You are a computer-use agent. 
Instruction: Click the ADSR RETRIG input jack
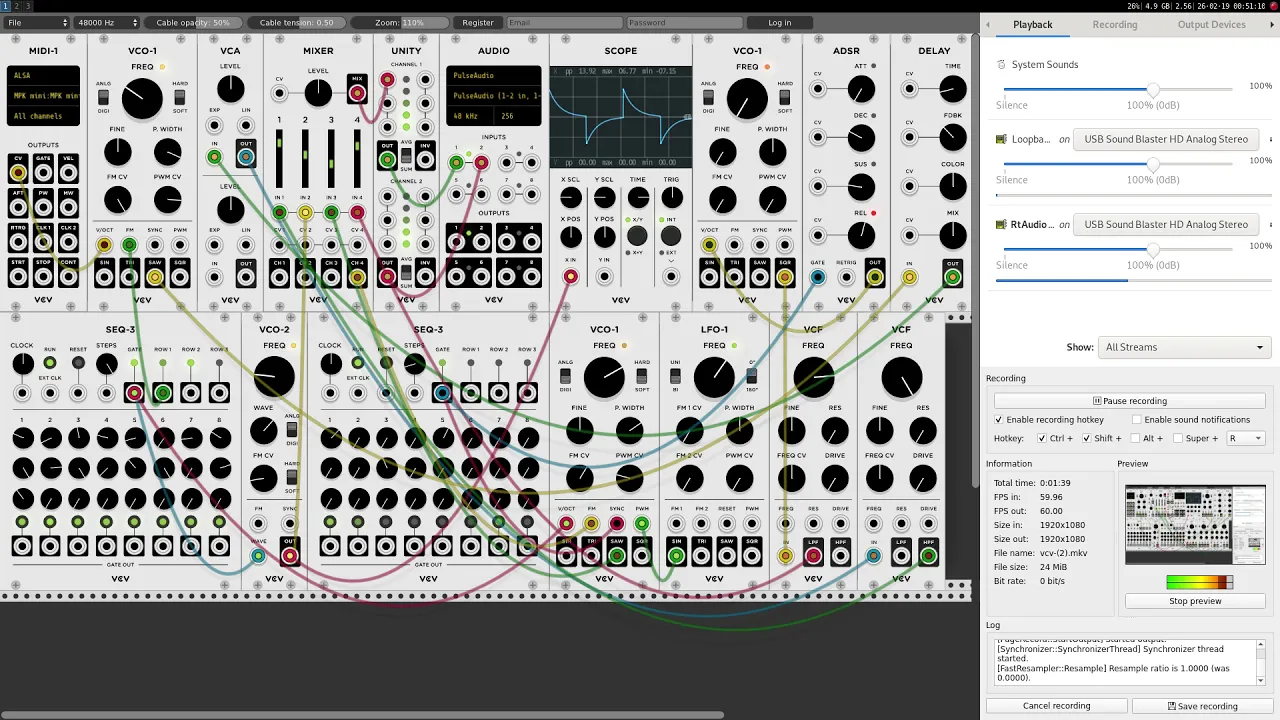846,277
